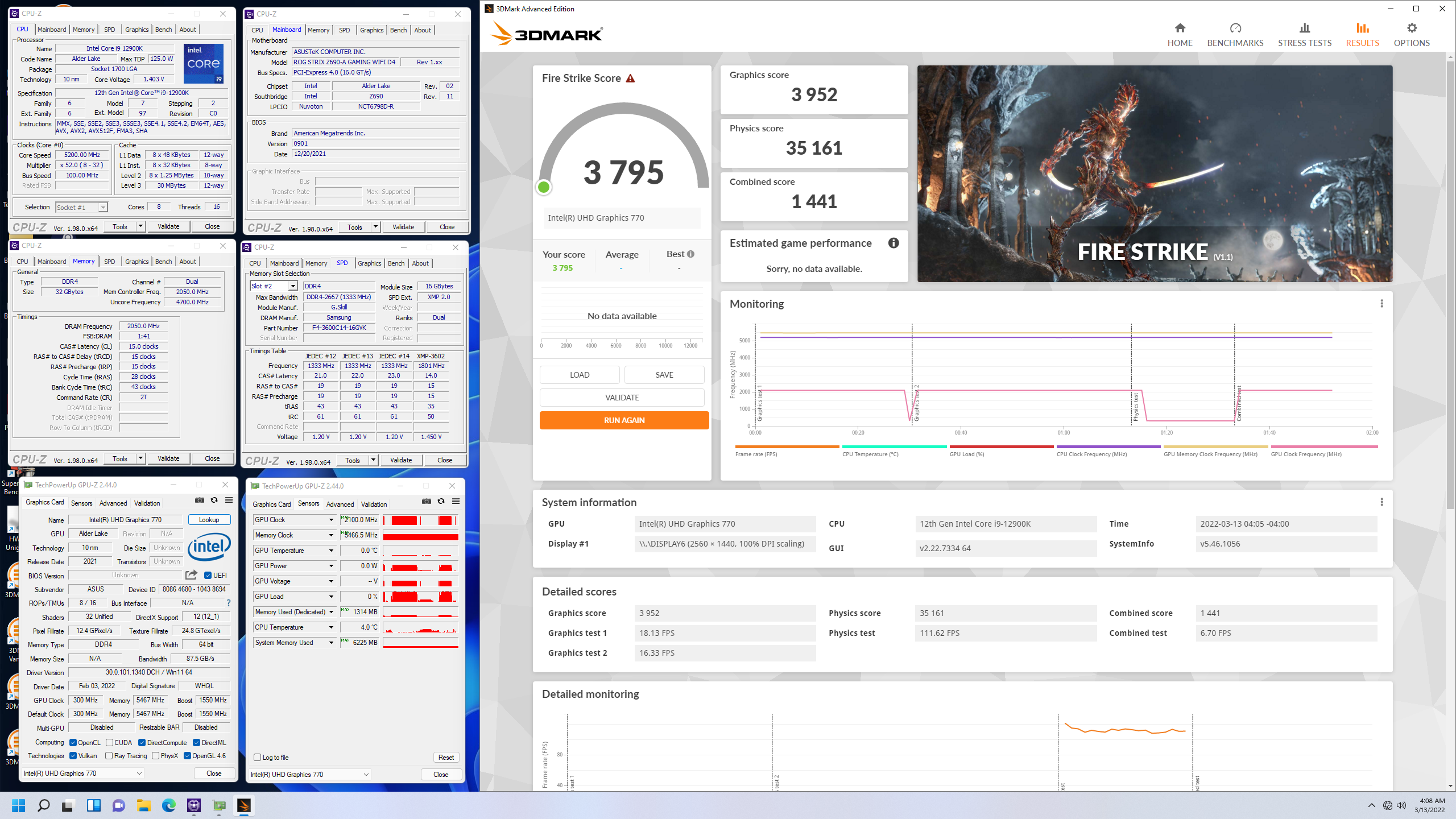This screenshot has width=1456, height=819.
Task: Click 3DMark taskbar icon
Action: tap(244, 805)
